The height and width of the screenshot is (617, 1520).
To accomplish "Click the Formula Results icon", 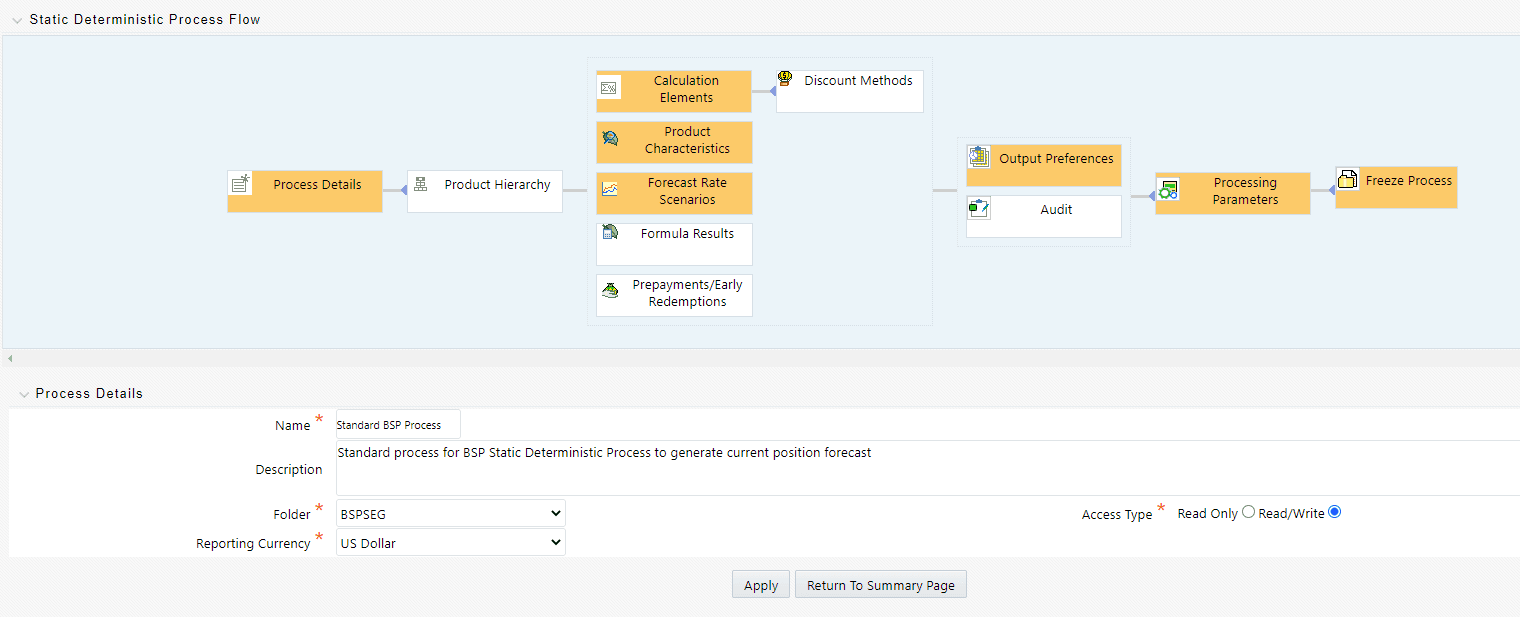I will tap(609, 232).
